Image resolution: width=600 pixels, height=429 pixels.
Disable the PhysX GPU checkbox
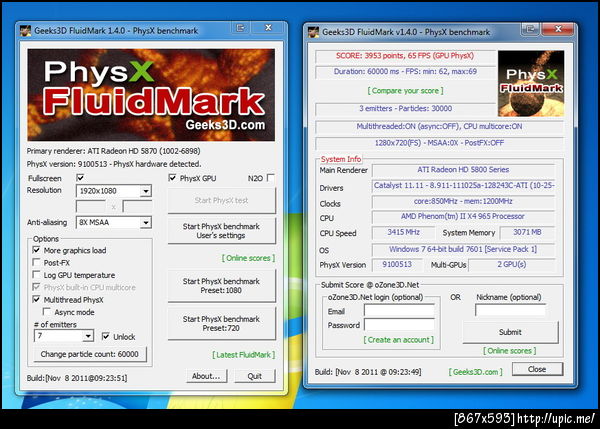pyautogui.click(x=172, y=178)
